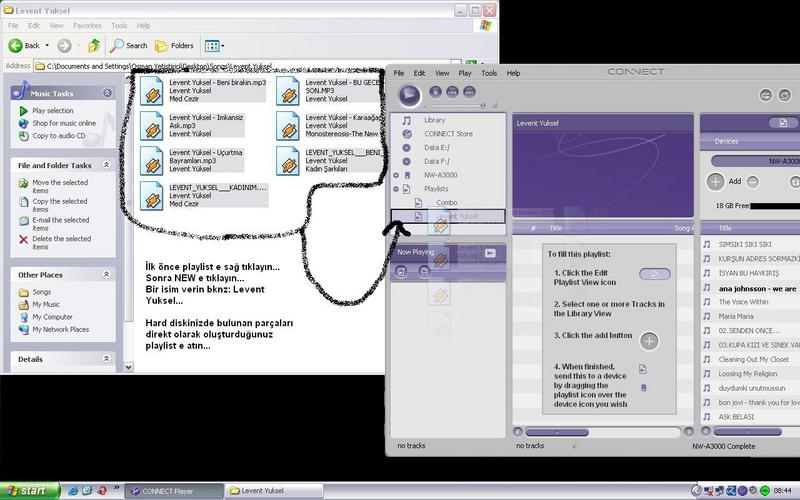This screenshot has height=500, width=800.
Task: Click first round icon under Now Playing
Action: [401, 272]
